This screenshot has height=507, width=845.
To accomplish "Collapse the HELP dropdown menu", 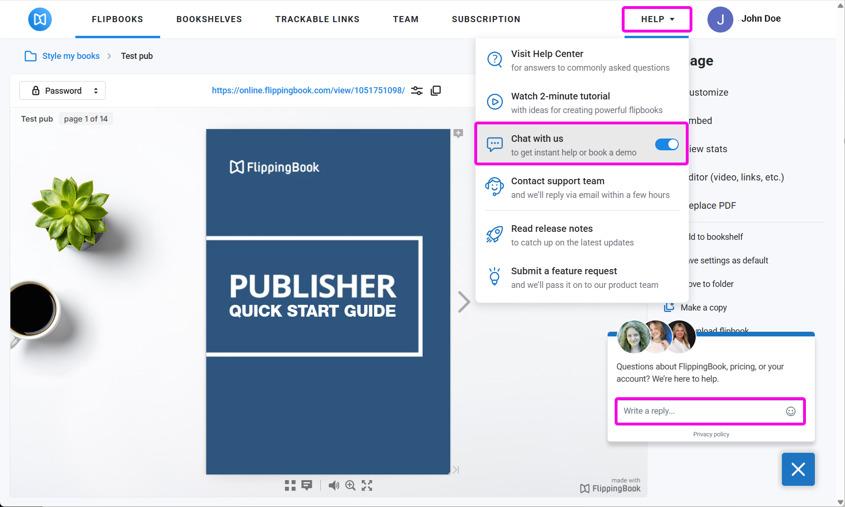I will tap(657, 19).
